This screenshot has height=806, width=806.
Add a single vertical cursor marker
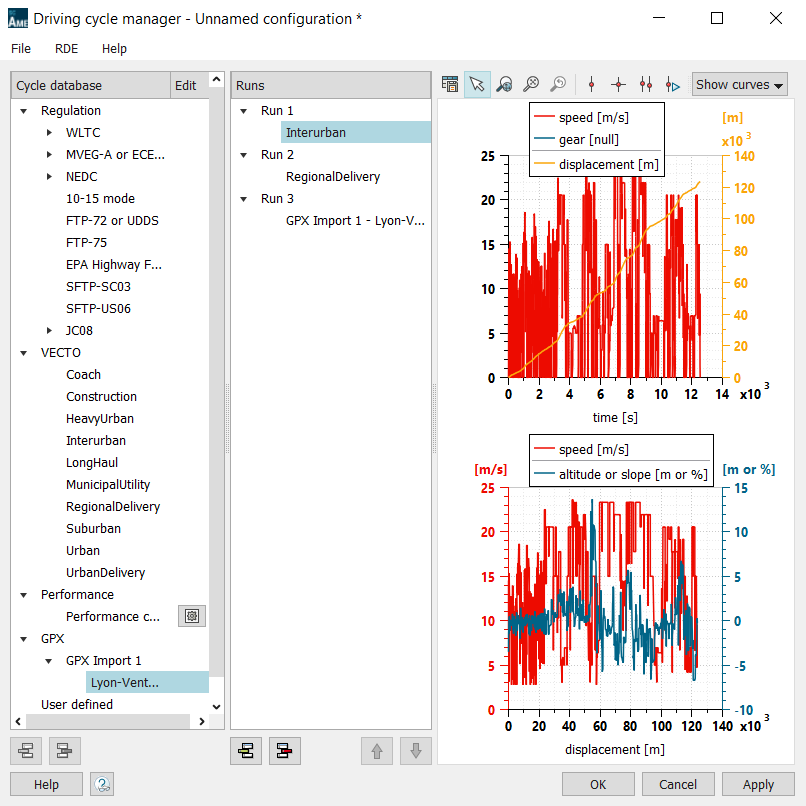click(x=591, y=84)
